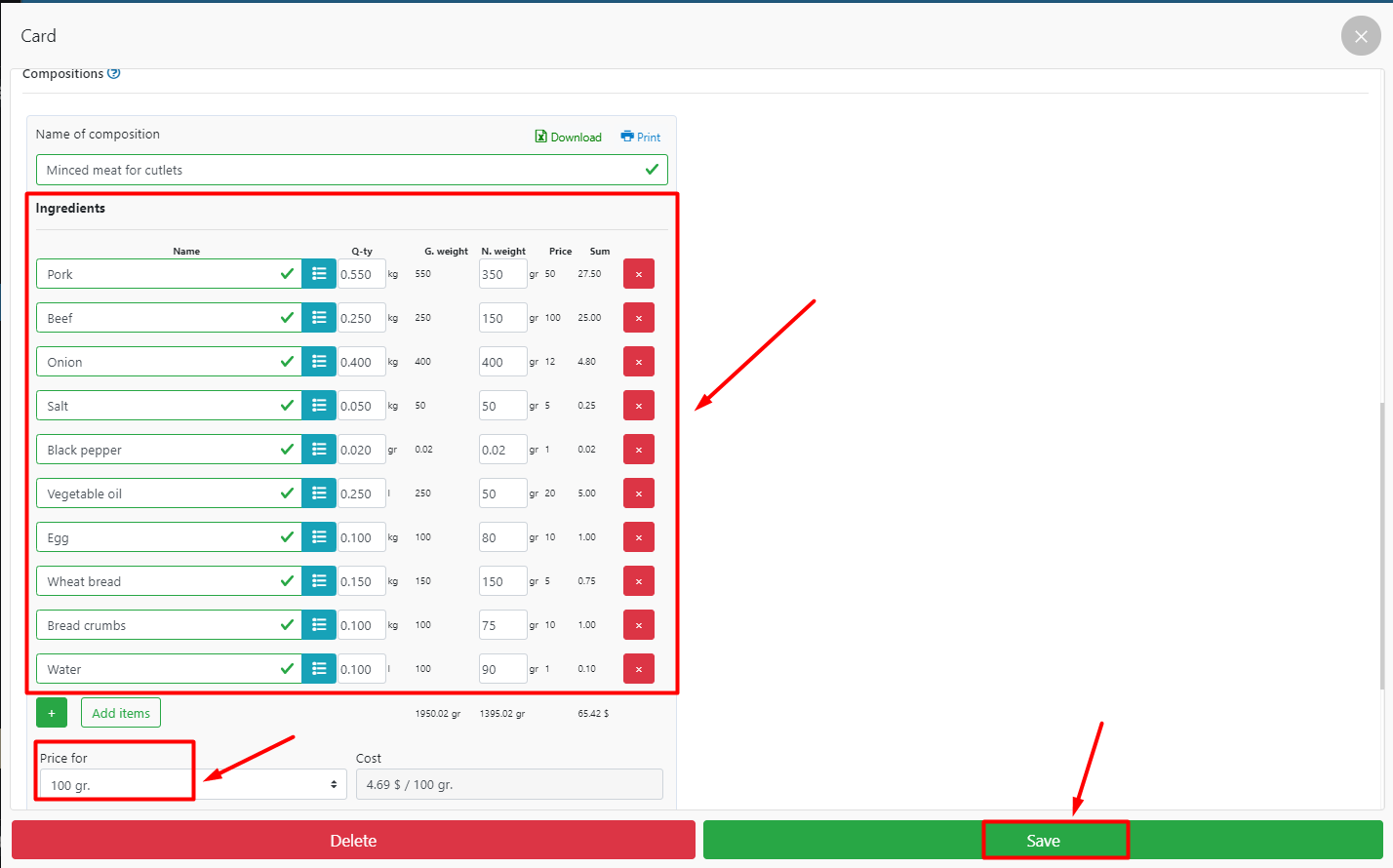Screen dimensions: 1393x868
Task: Edit the composition name field
Action: click(341, 170)
